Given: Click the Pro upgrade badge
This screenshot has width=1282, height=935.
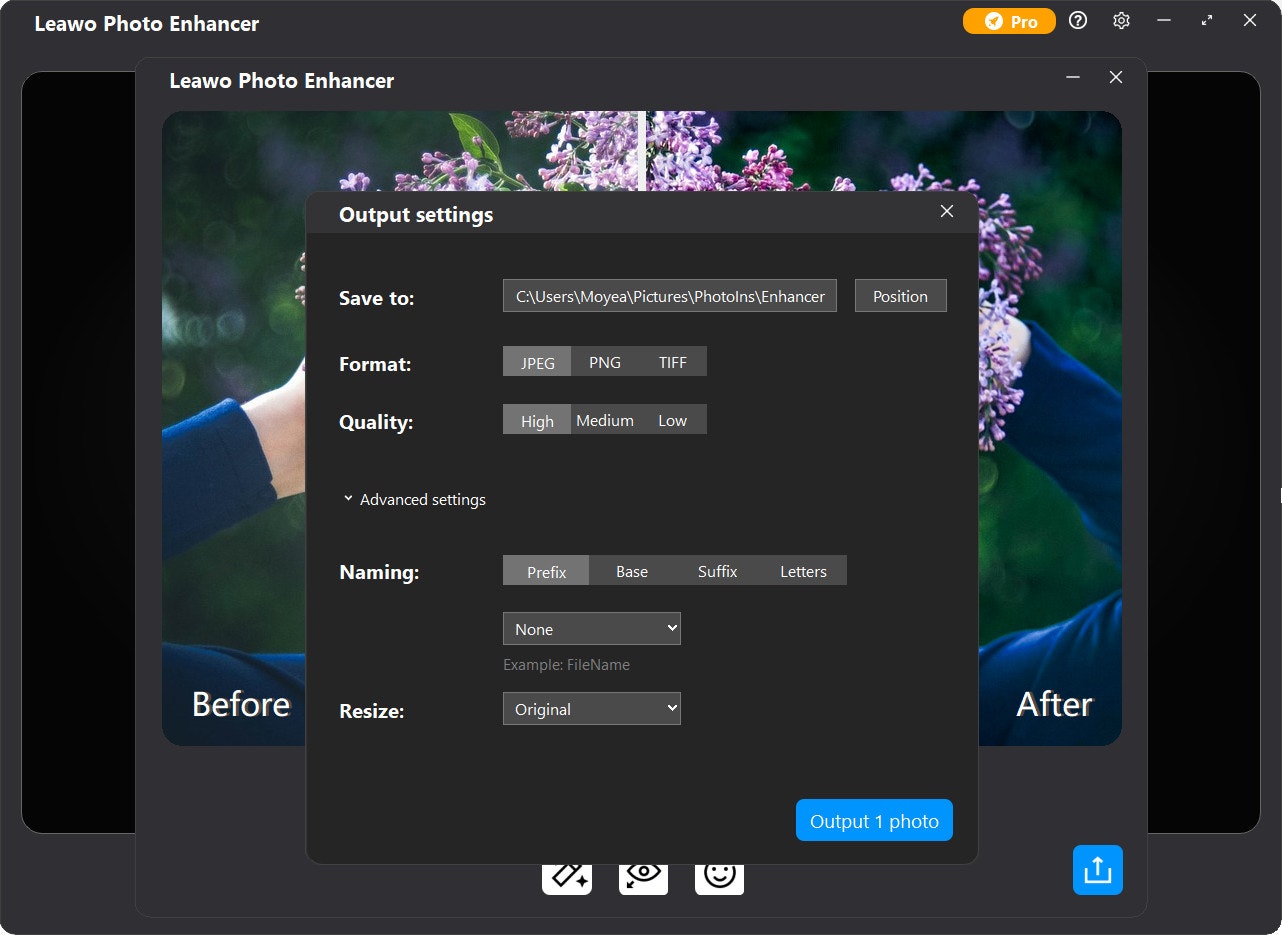Looking at the screenshot, I should coord(1009,21).
